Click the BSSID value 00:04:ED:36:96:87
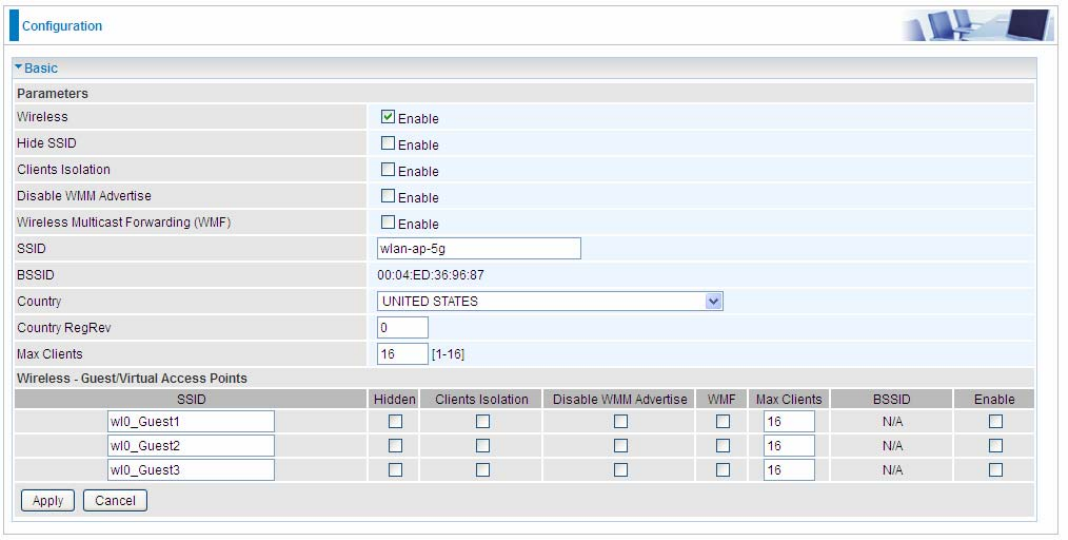This screenshot has width=1068, height=540. 430,275
